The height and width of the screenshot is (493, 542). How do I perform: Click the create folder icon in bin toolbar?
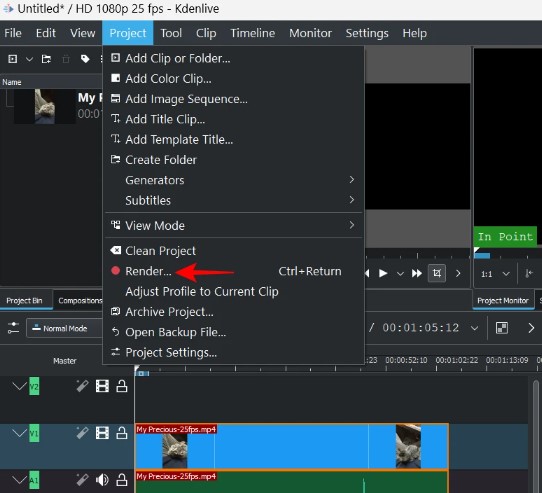tap(46, 59)
